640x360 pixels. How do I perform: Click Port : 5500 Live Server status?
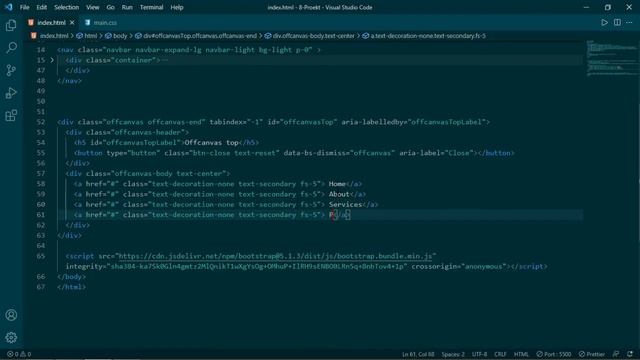554,354
